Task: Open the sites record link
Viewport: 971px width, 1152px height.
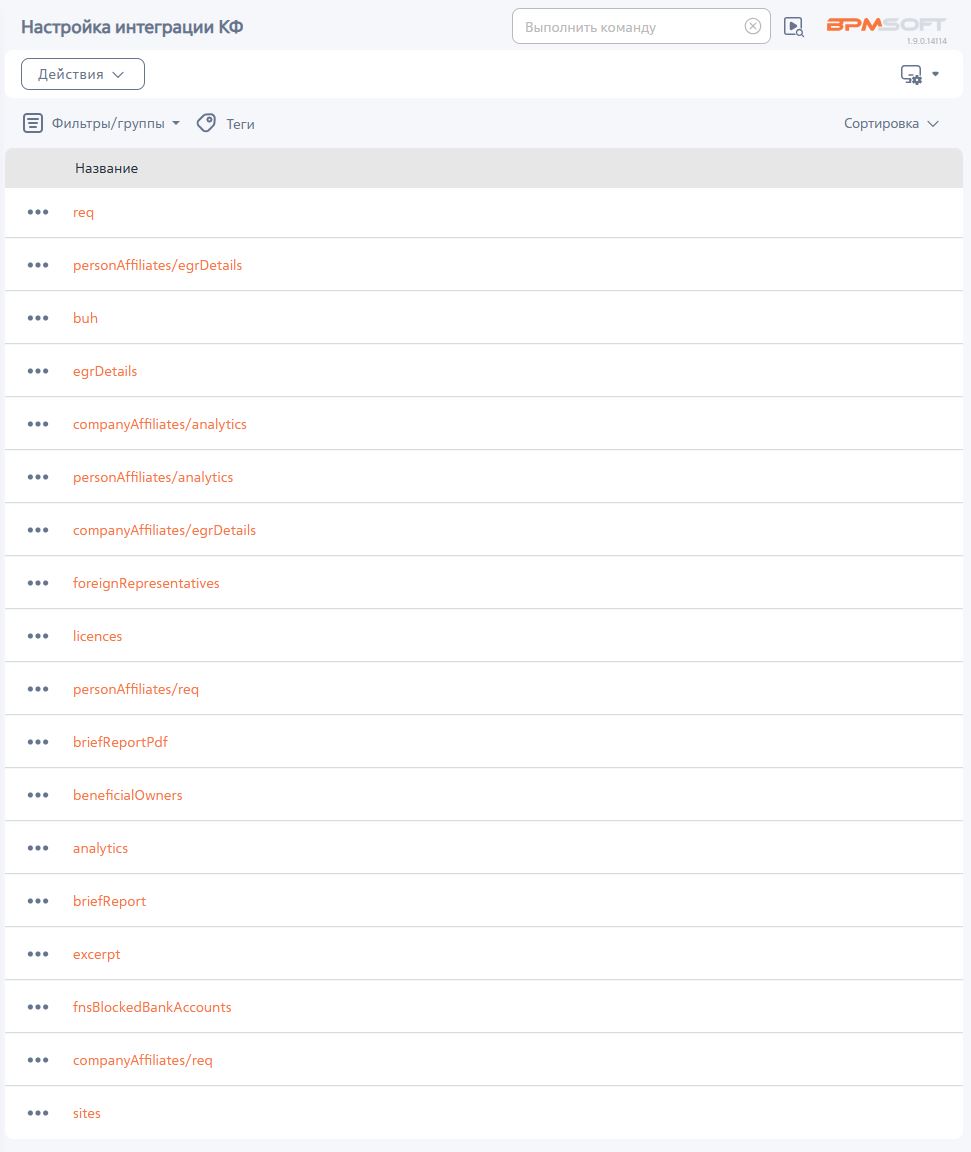Action: coord(87,1113)
